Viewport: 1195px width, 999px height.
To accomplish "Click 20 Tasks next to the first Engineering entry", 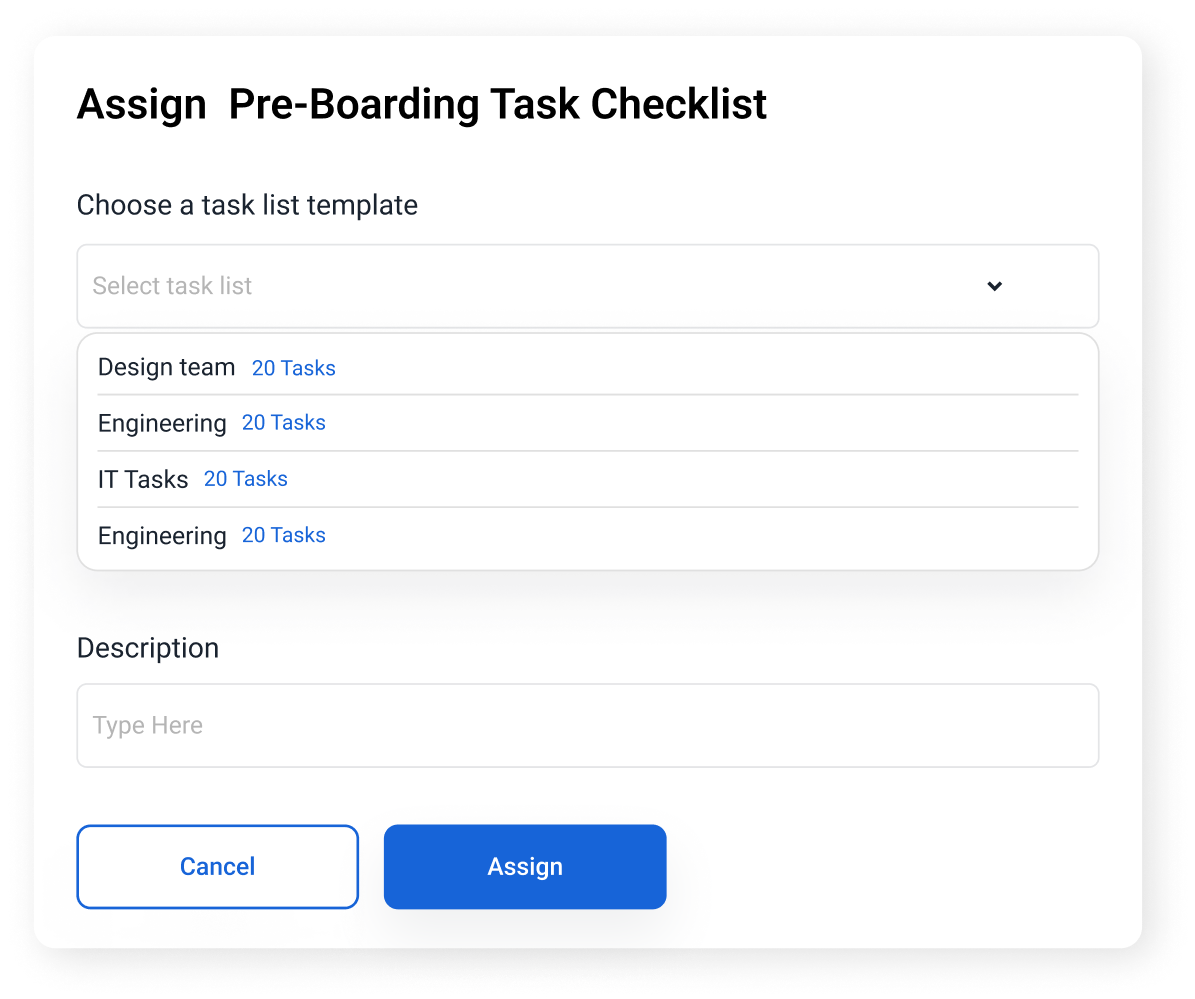I will click(283, 424).
